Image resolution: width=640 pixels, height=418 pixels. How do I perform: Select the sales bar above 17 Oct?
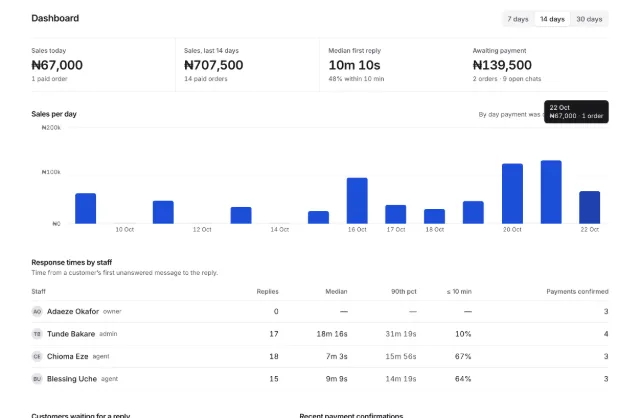pos(396,214)
